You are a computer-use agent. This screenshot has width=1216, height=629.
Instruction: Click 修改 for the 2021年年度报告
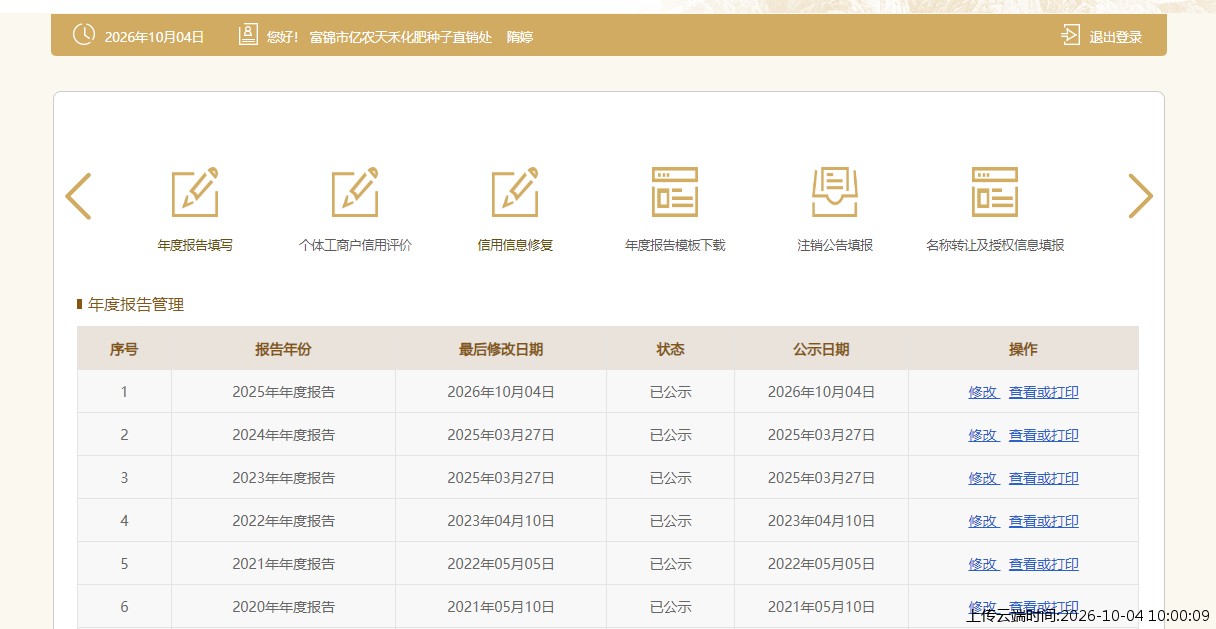984,564
